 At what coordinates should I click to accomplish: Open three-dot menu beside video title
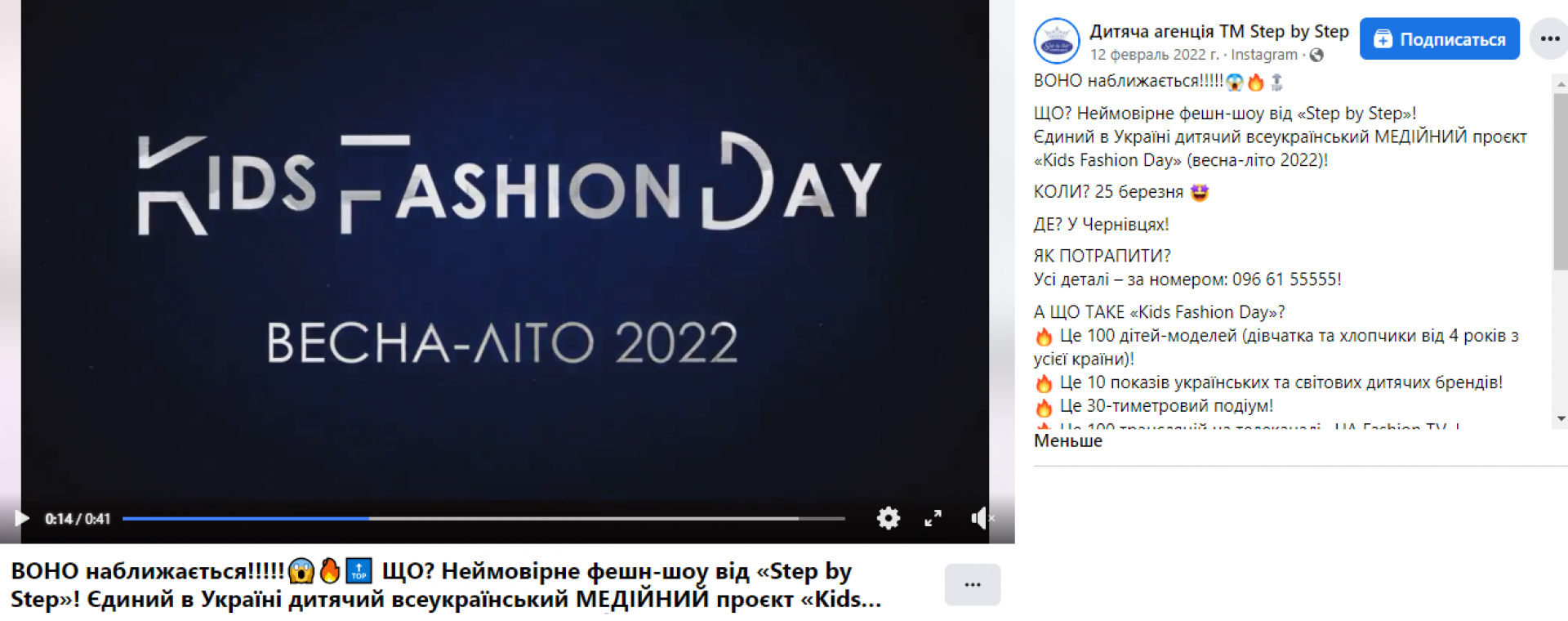click(972, 584)
